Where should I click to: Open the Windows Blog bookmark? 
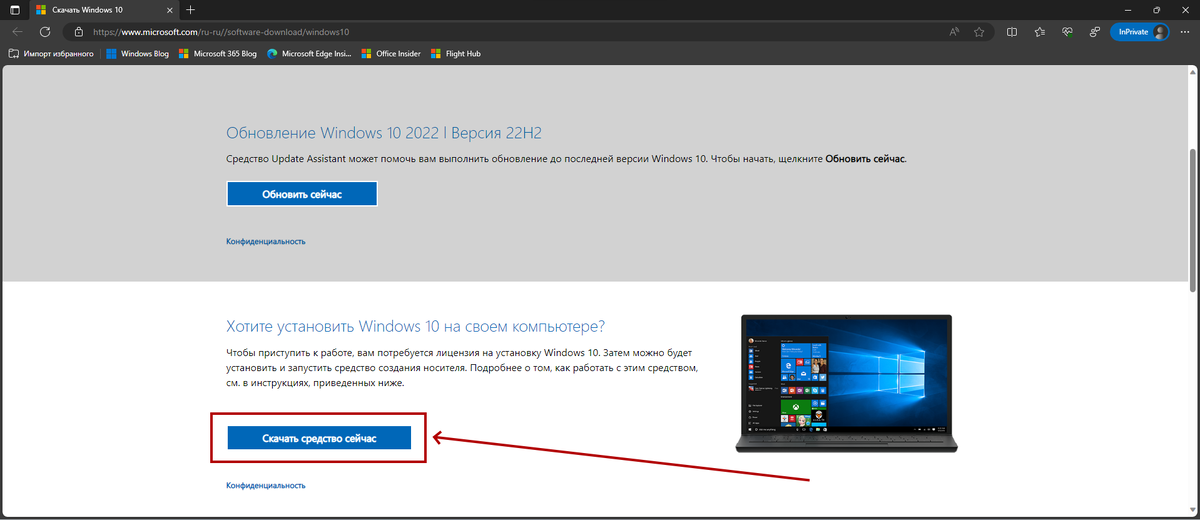[x=137, y=53]
